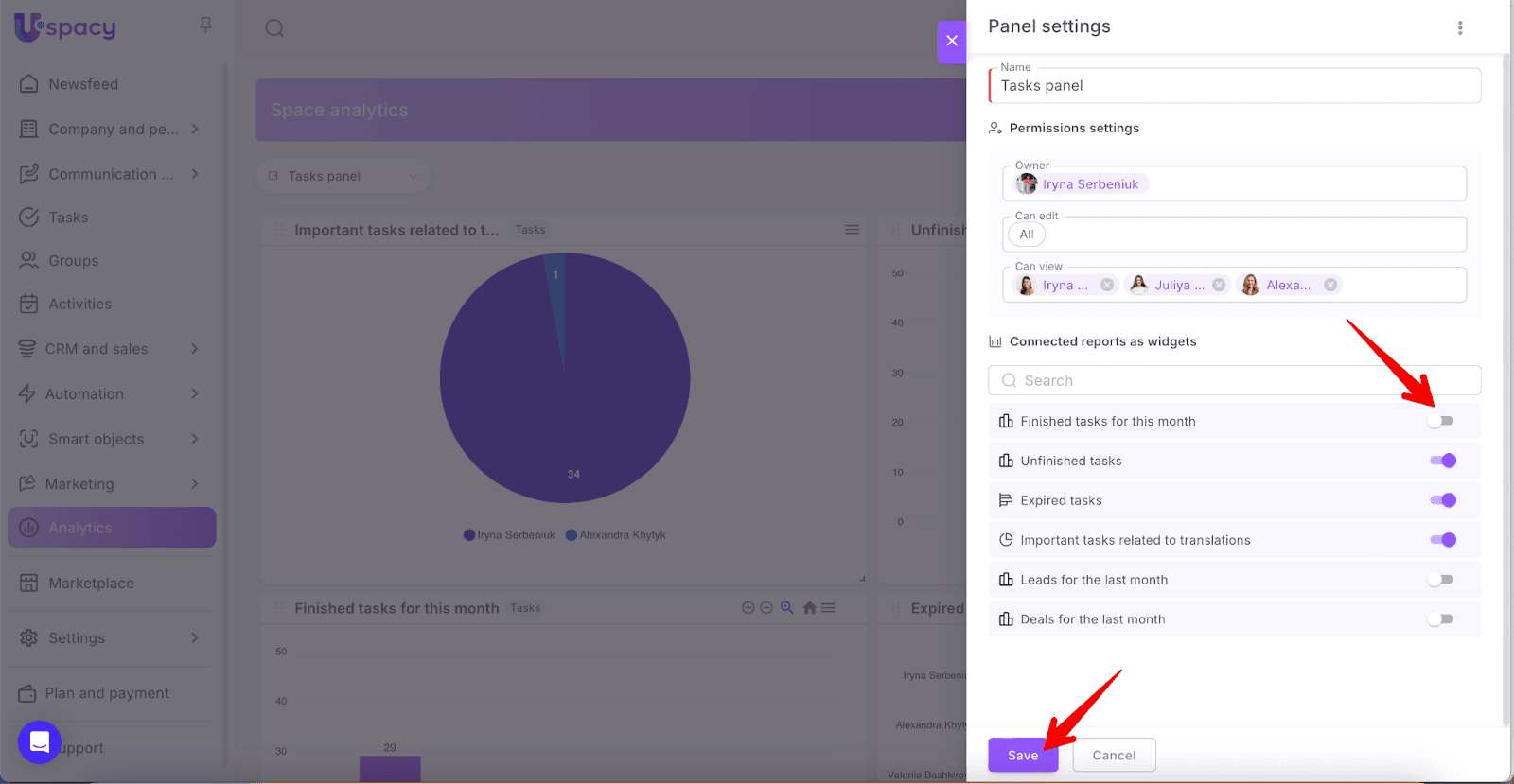The height and width of the screenshot is (784, 1514).
Task: Go to Newsfeed in sidebar
Action: (83, 84)
